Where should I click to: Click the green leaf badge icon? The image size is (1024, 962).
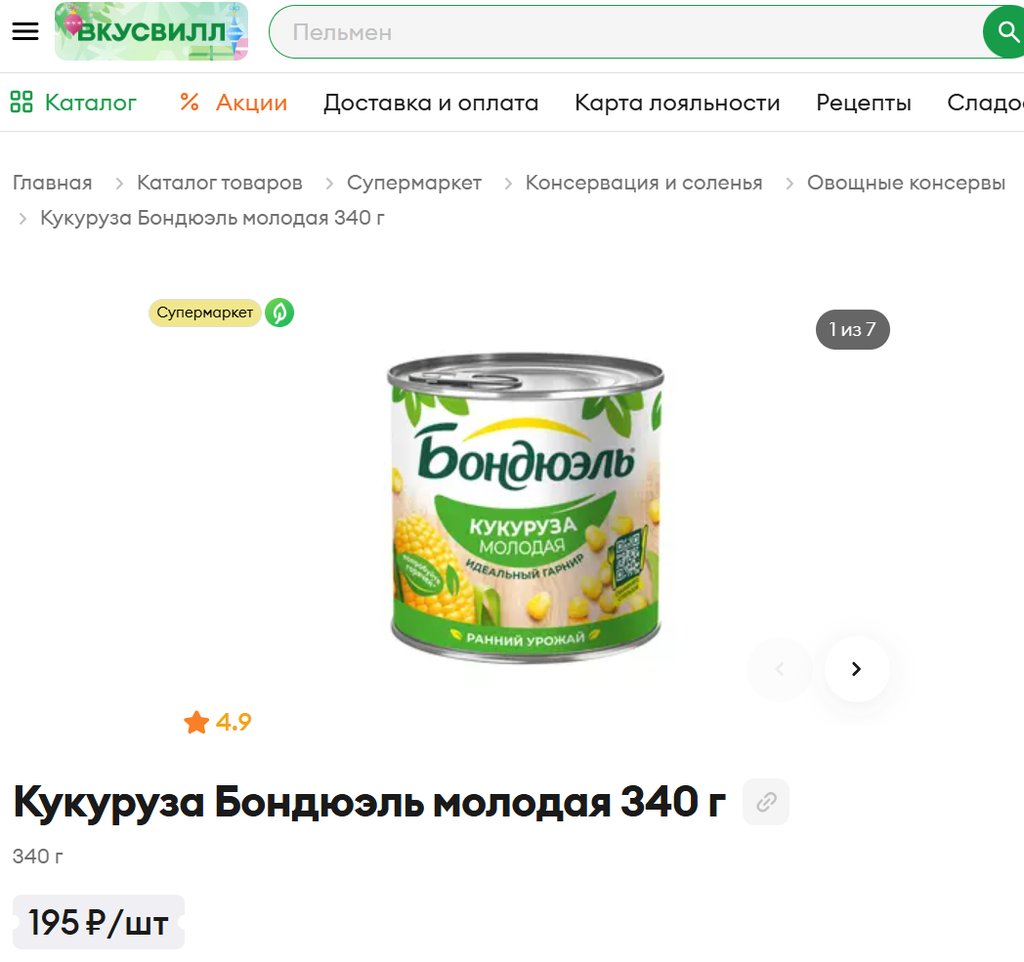tap(280, 313)
